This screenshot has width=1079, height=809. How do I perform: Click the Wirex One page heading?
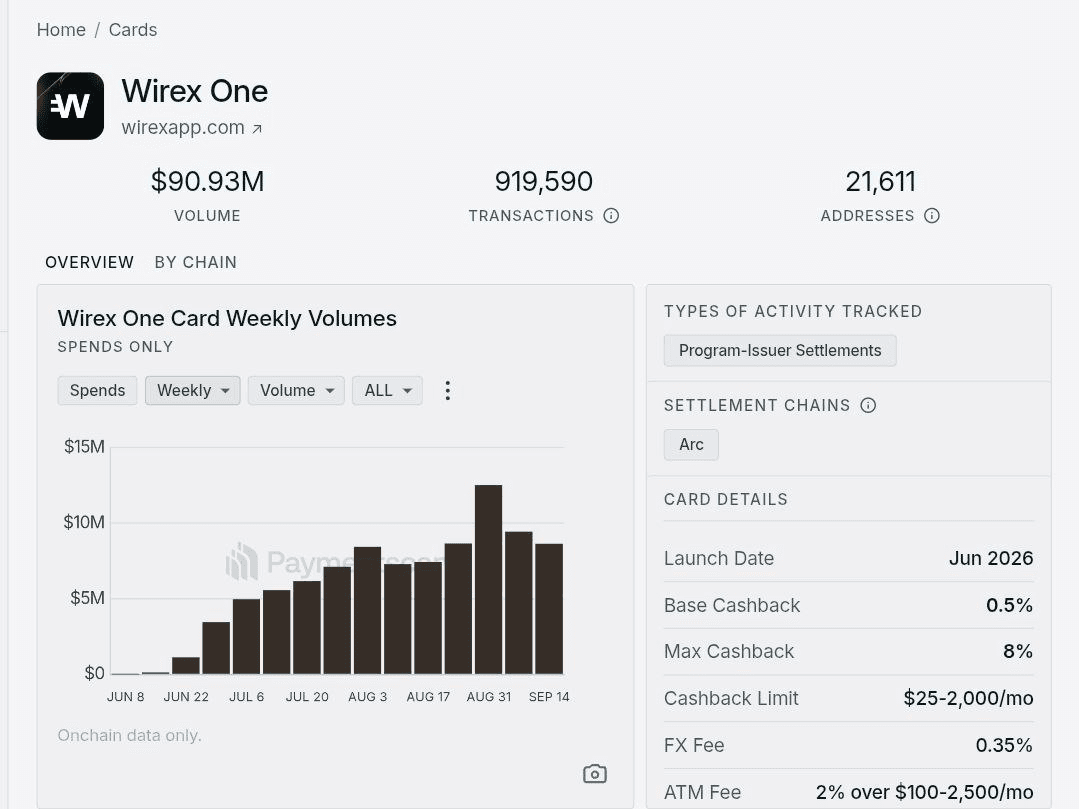pyautogui.click(x=195, y=91)
